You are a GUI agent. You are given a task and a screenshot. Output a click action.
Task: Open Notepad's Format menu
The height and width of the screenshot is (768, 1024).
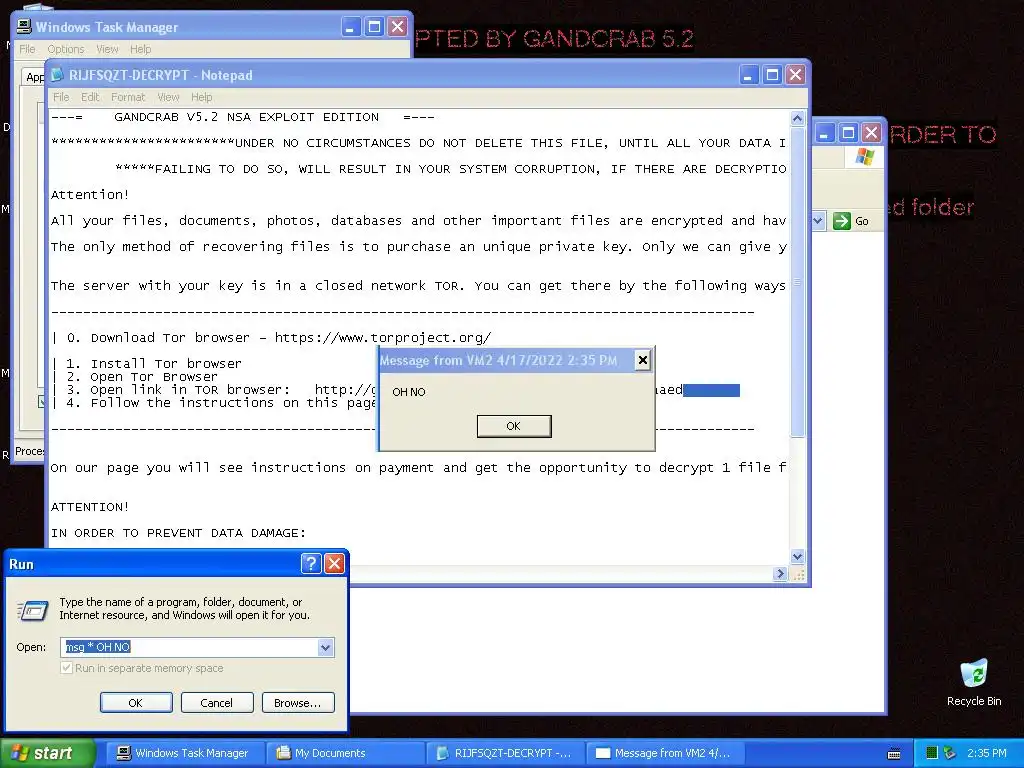coord(128,97)
